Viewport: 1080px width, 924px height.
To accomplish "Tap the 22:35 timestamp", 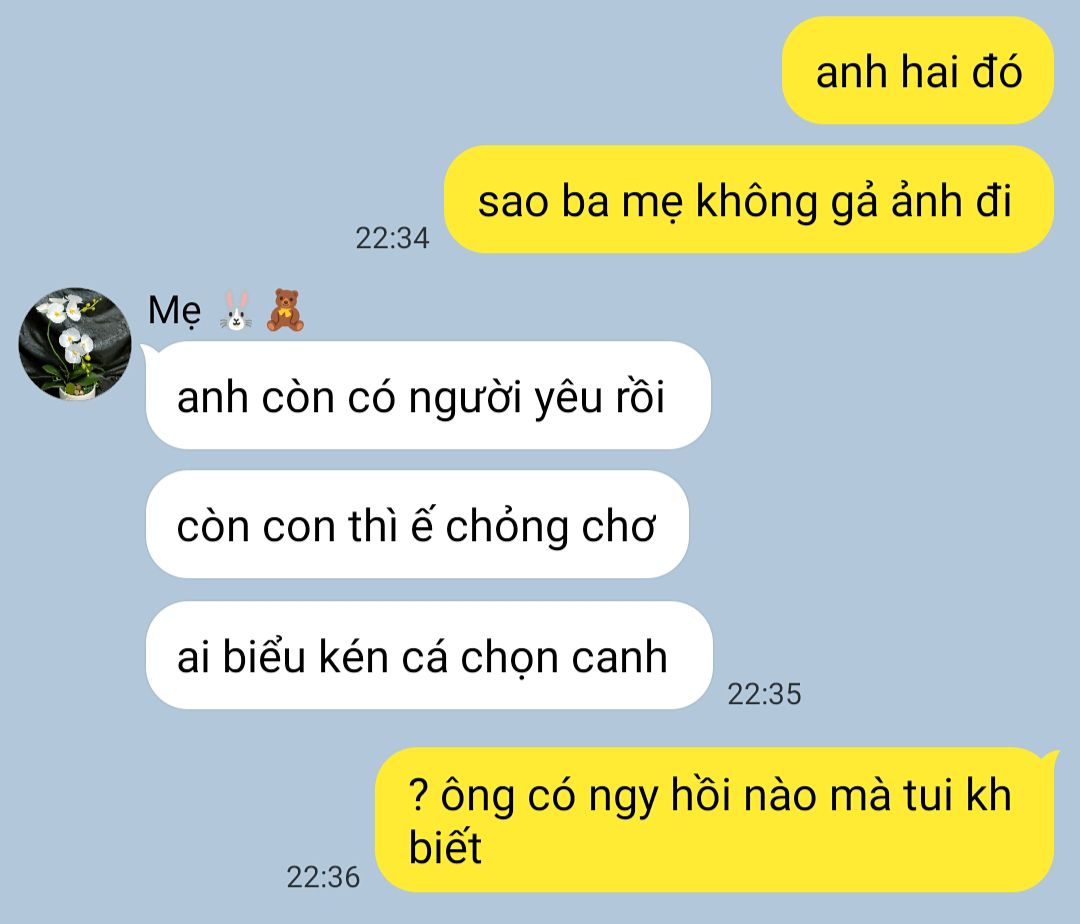I will pos(765,694).
